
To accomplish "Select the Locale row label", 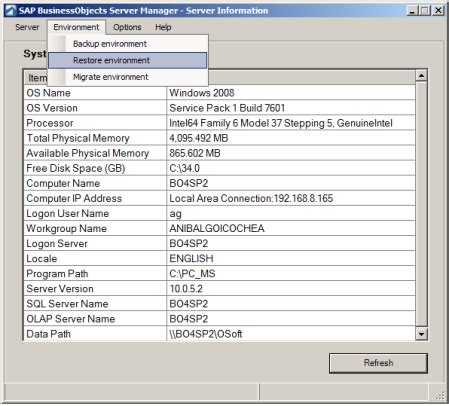I will click(x=95, y=258).
